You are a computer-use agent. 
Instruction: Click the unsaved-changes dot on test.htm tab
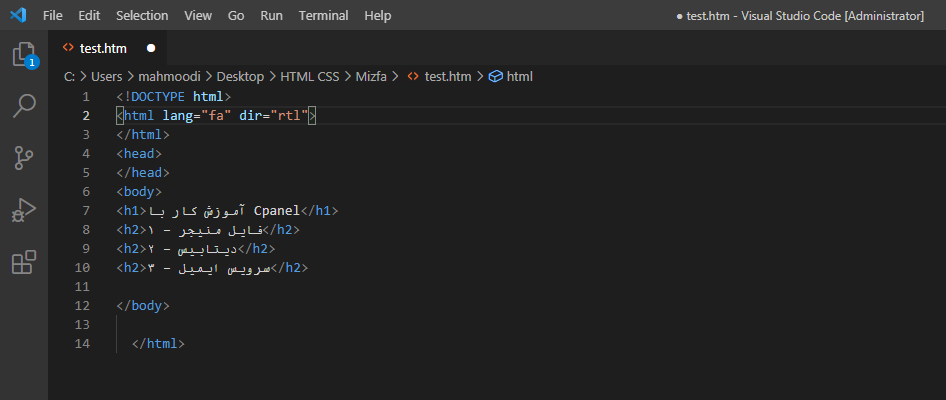(x=151, y=48)
